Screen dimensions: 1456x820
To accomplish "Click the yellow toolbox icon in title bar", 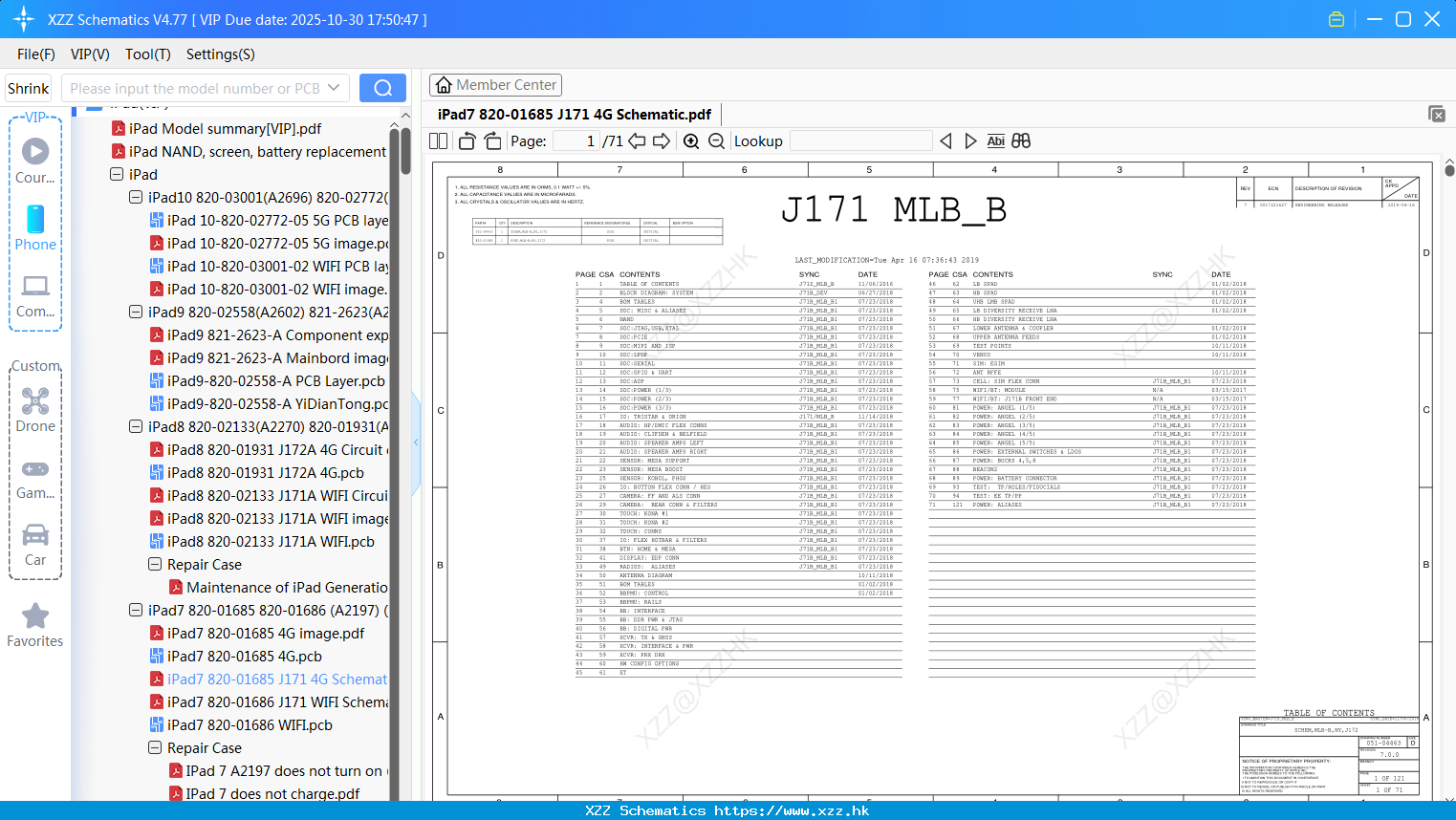I will point(1336,19).
